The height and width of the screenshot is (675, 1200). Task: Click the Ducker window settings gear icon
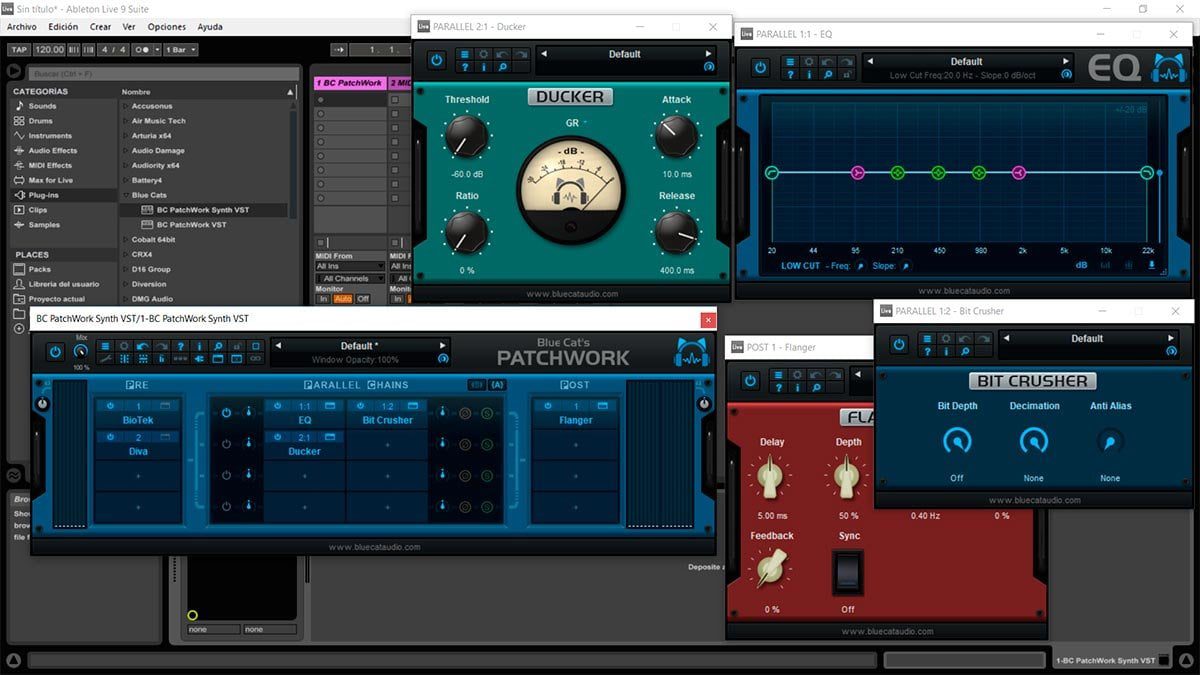(483, 54)
